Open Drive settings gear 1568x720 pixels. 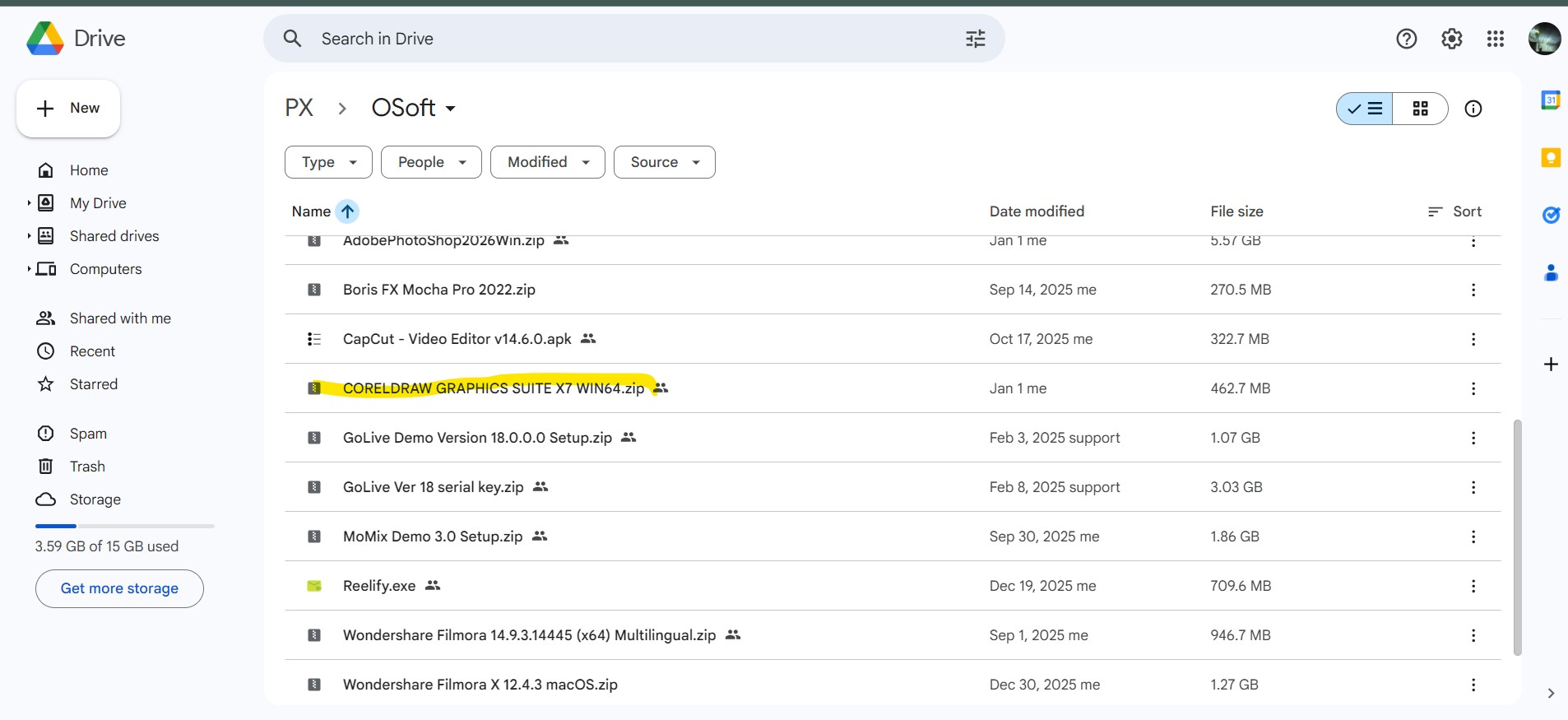[1451, 39]
